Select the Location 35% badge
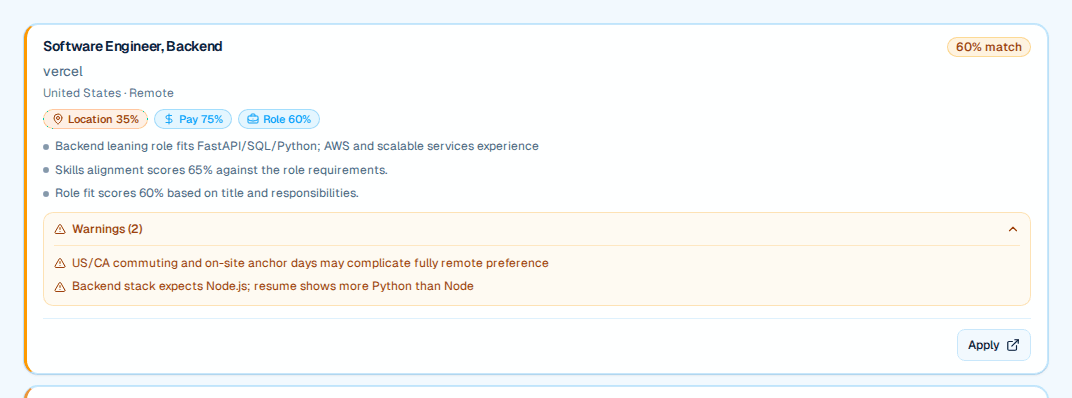This screenshot has height=398, width=1072. [x=96, y=119]
